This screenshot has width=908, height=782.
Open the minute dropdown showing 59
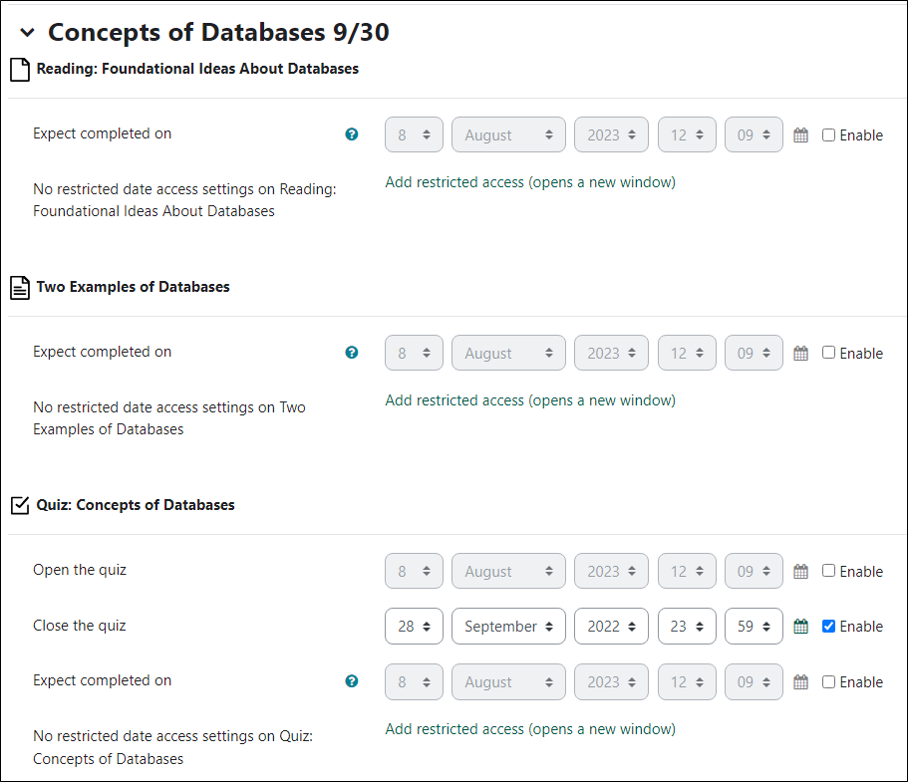tap(754, 626)
